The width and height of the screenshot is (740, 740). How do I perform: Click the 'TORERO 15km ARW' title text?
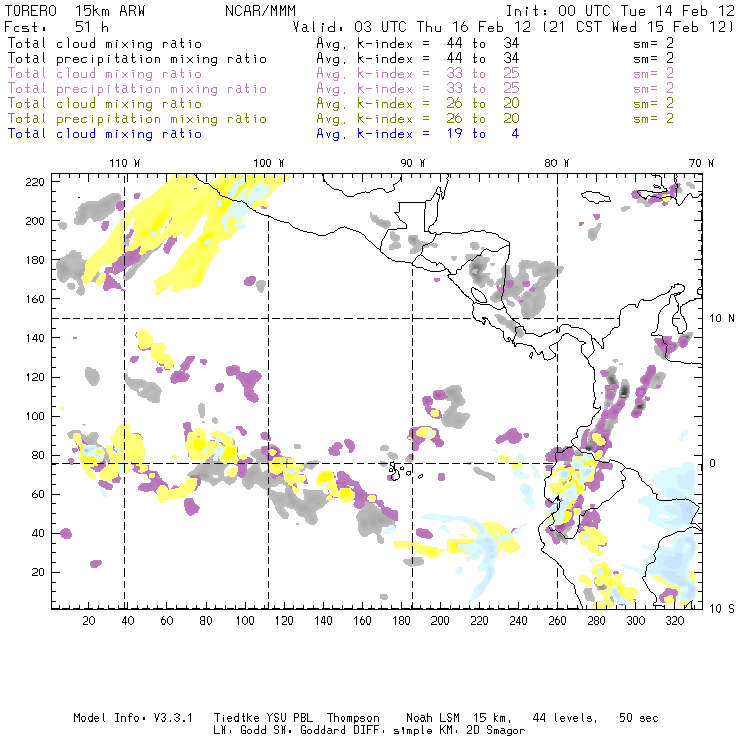pos(75,11)
